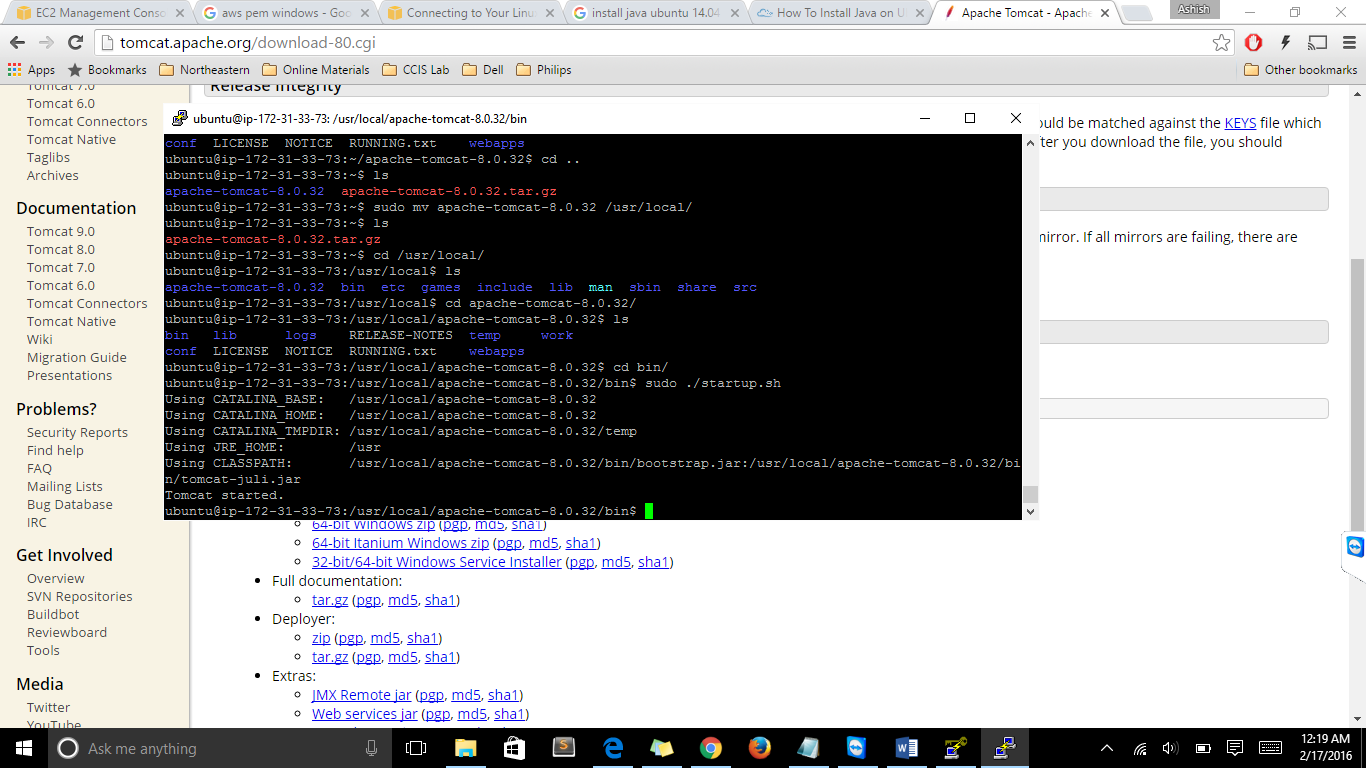Open the Apps shortcut in bookmarks bar
This screenshot has width=1366, height=768.
[x=32, y=70]
